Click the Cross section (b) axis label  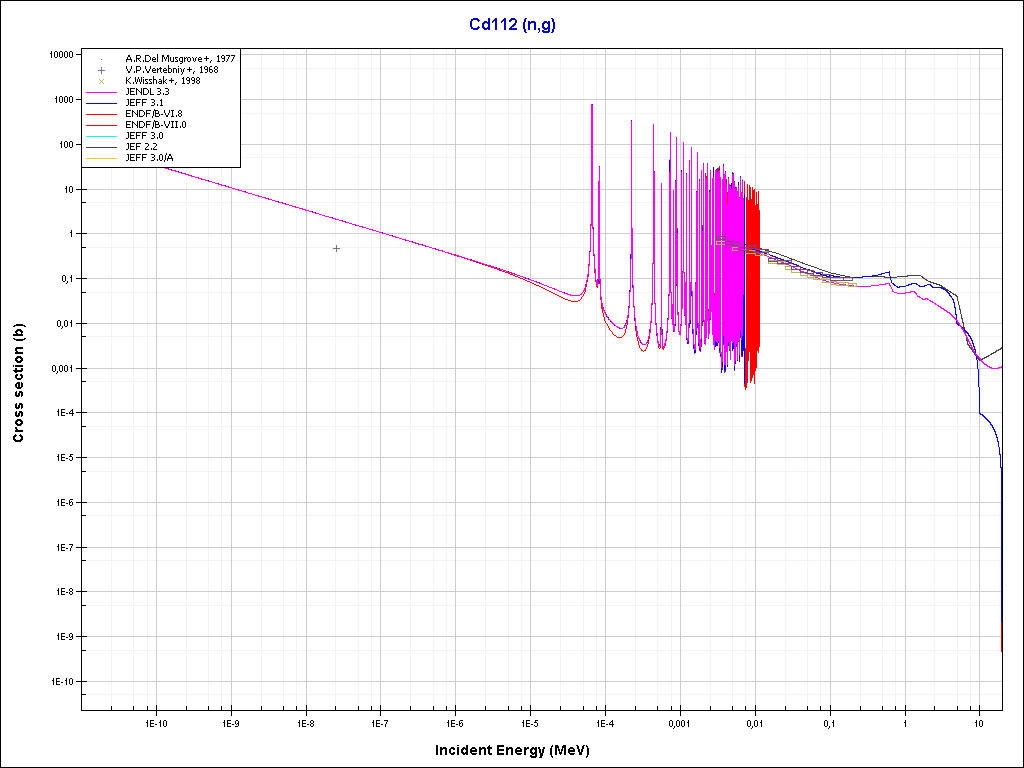tap(18, 382)
